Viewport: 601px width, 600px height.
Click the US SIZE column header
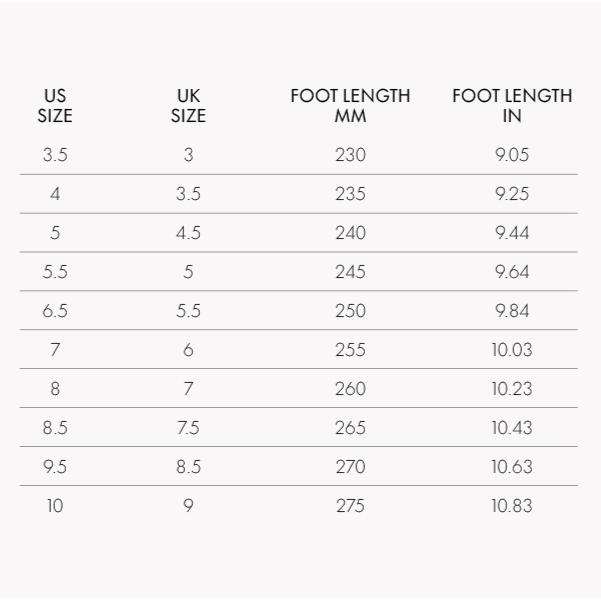pos(55,106)
